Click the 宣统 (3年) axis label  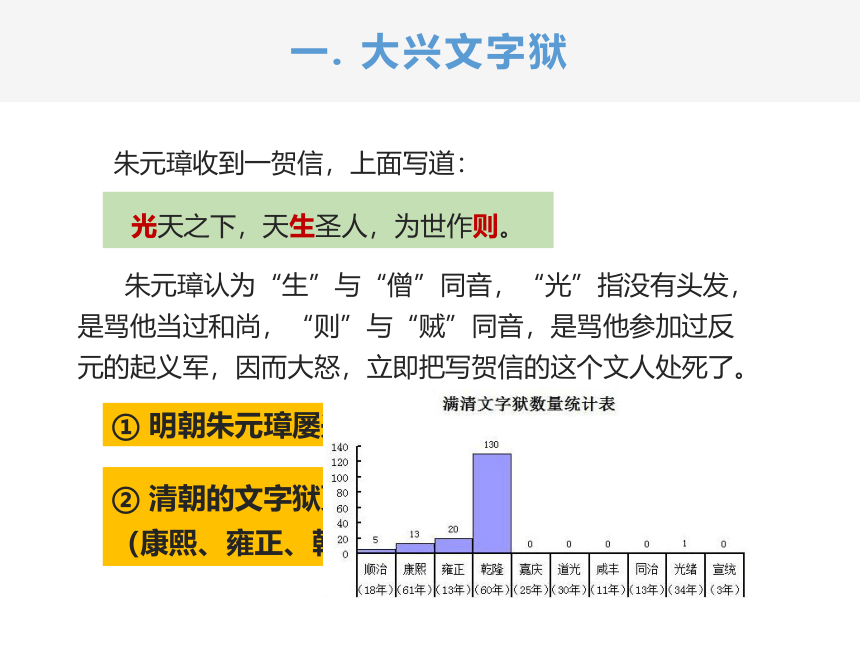(725, 579)
